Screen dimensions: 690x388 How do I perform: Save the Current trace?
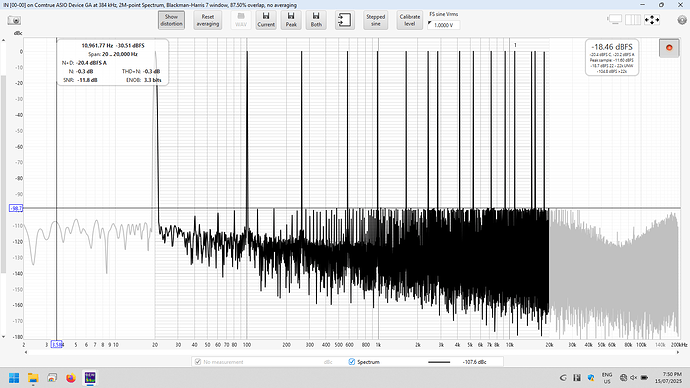click(x=266, y=20)
